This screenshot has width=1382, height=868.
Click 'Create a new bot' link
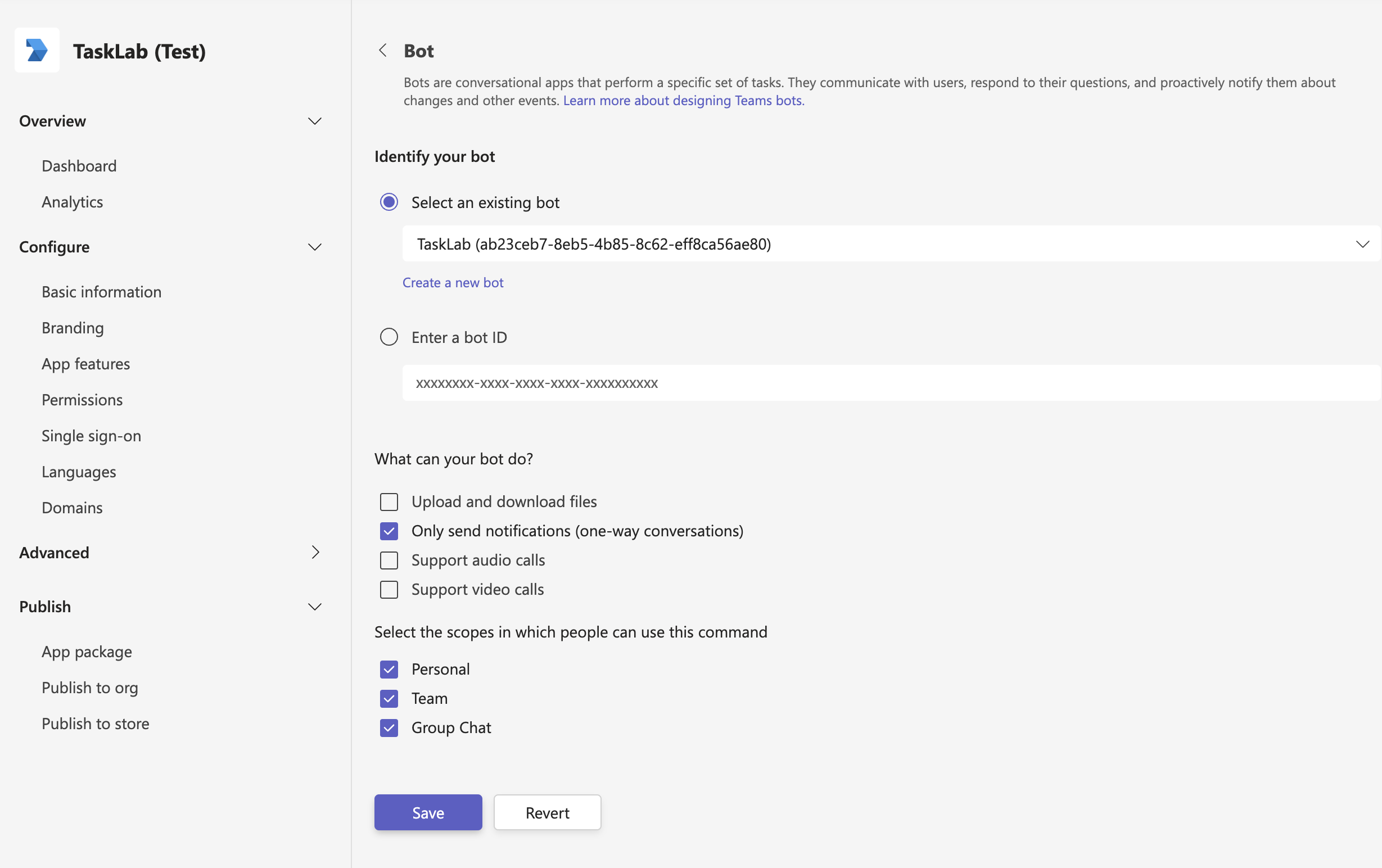click(453, 282)
